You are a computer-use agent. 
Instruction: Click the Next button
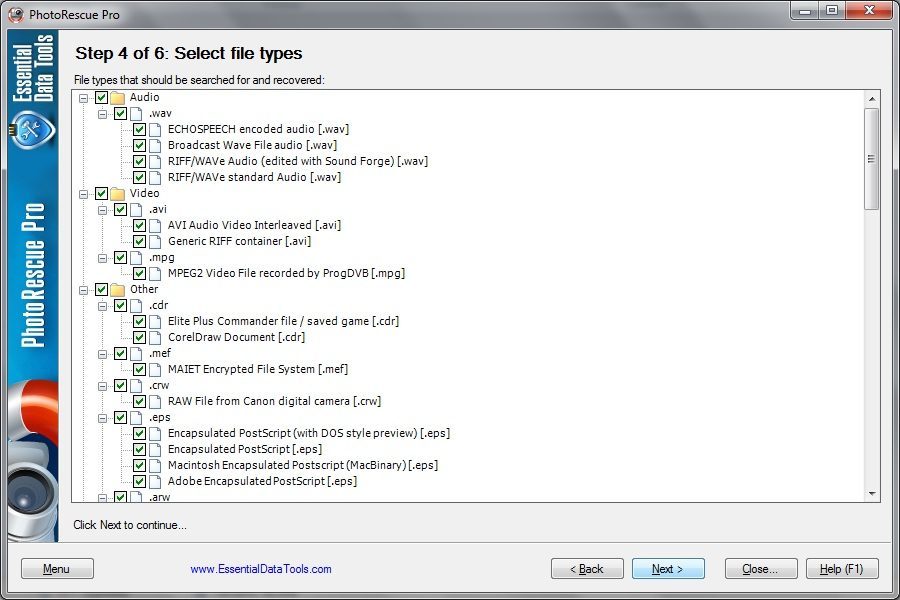point(668,569)
